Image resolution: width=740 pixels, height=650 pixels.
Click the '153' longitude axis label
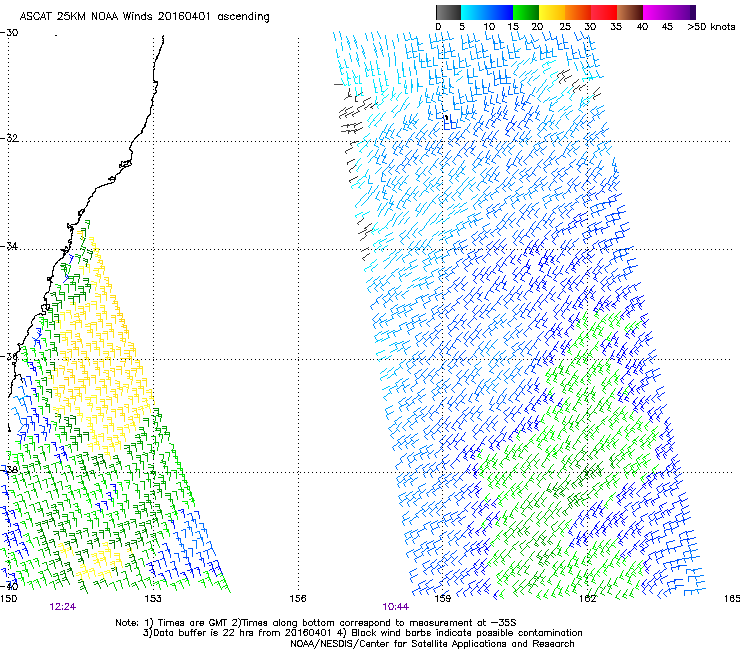pyautogui.click(x=153, y=599)
